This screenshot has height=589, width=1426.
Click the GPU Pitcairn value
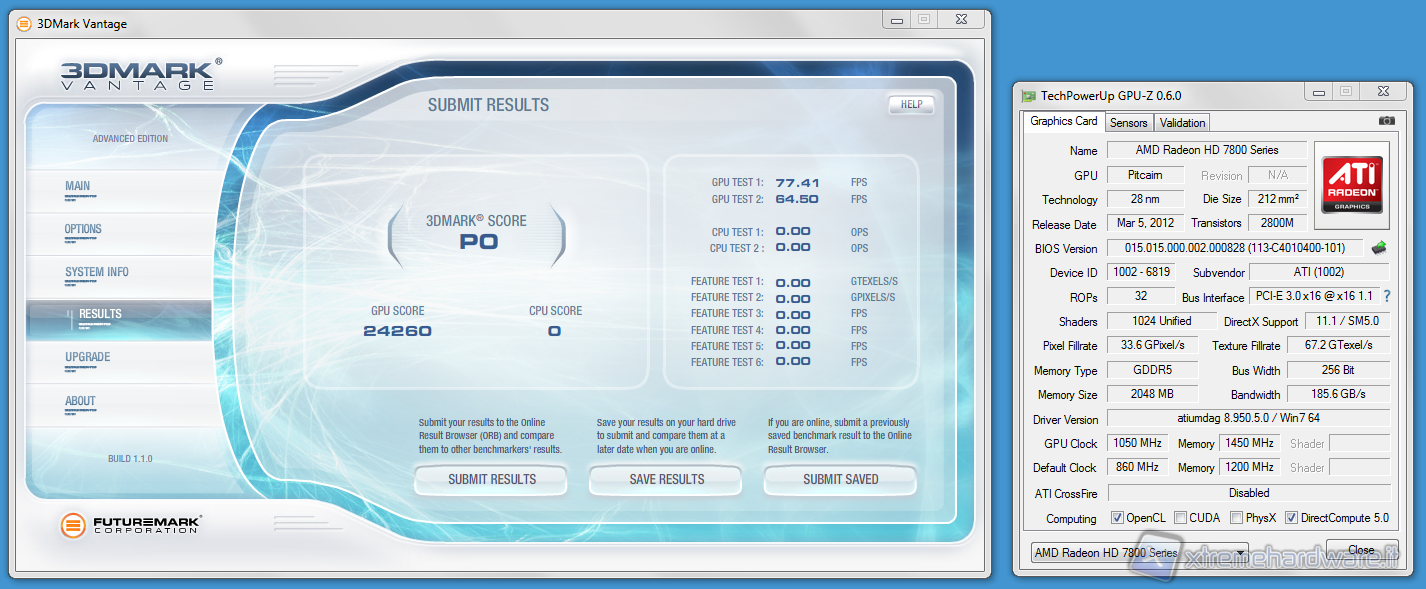click(x=1145, y=175)
